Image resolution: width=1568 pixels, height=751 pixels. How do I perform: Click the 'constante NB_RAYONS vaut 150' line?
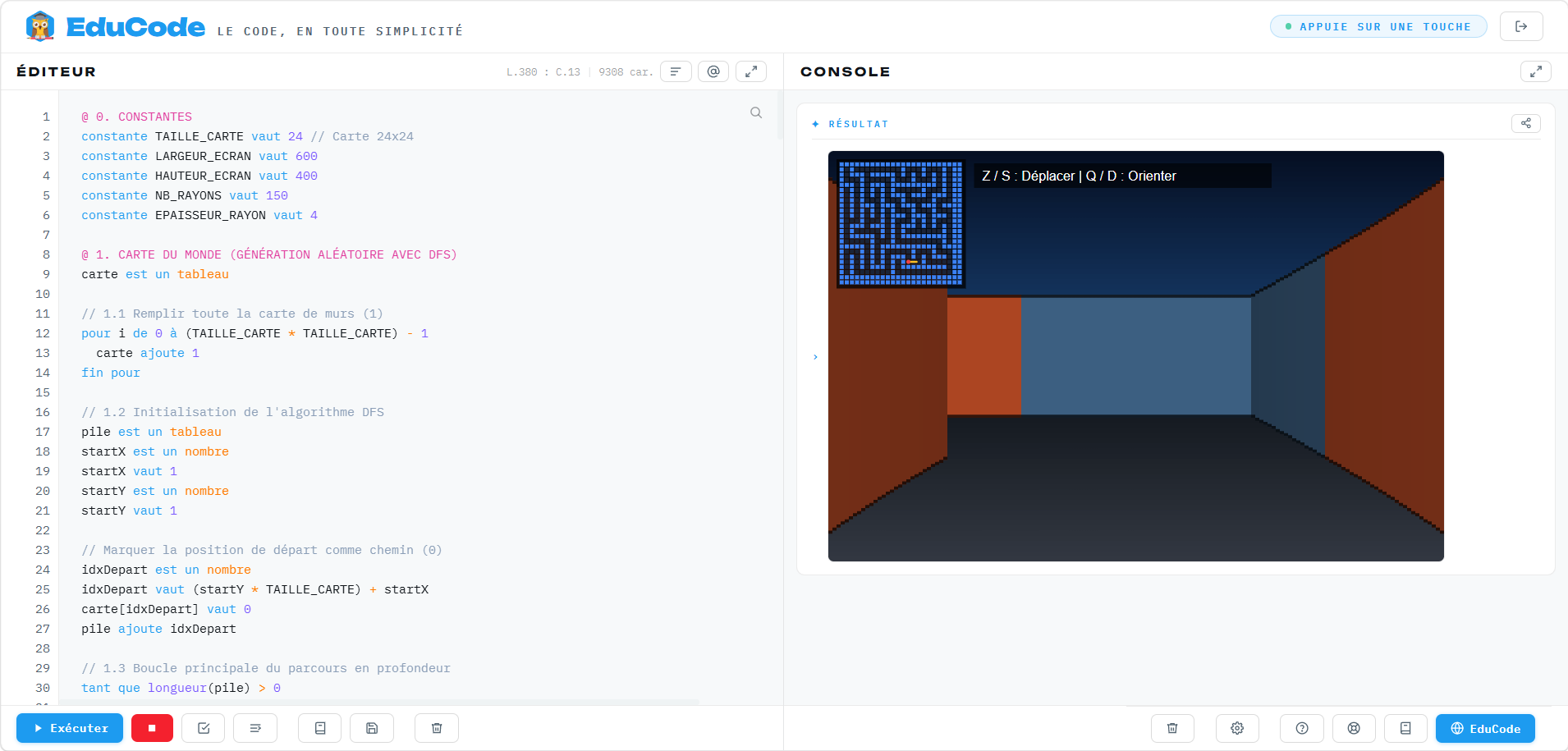coord(185,195)
